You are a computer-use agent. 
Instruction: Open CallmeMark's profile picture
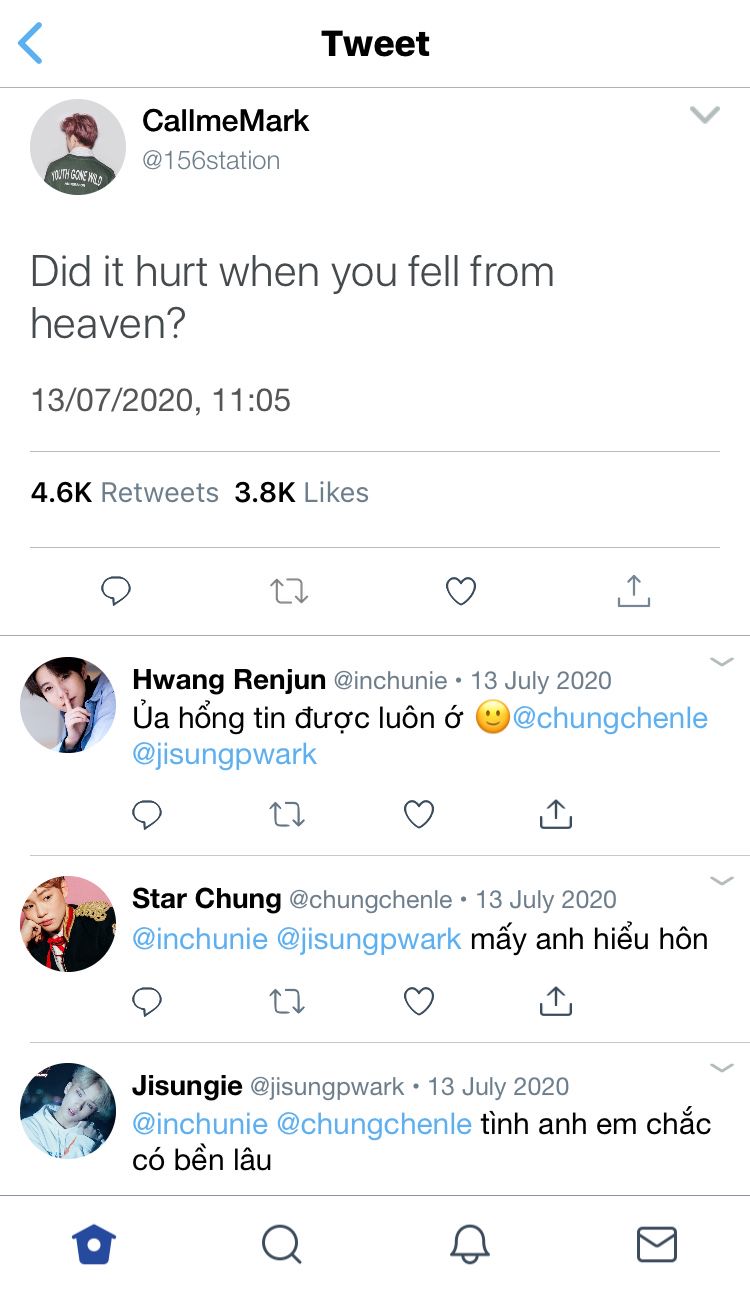pyautogui.click(x=78, y=147)
